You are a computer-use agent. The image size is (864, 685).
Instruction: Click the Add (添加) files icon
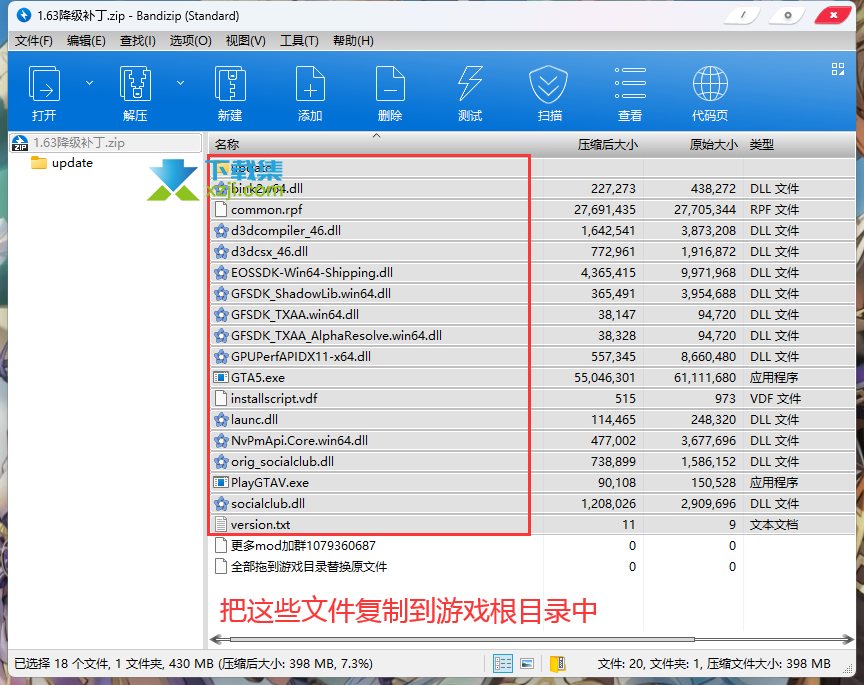(x=310, y=84)
